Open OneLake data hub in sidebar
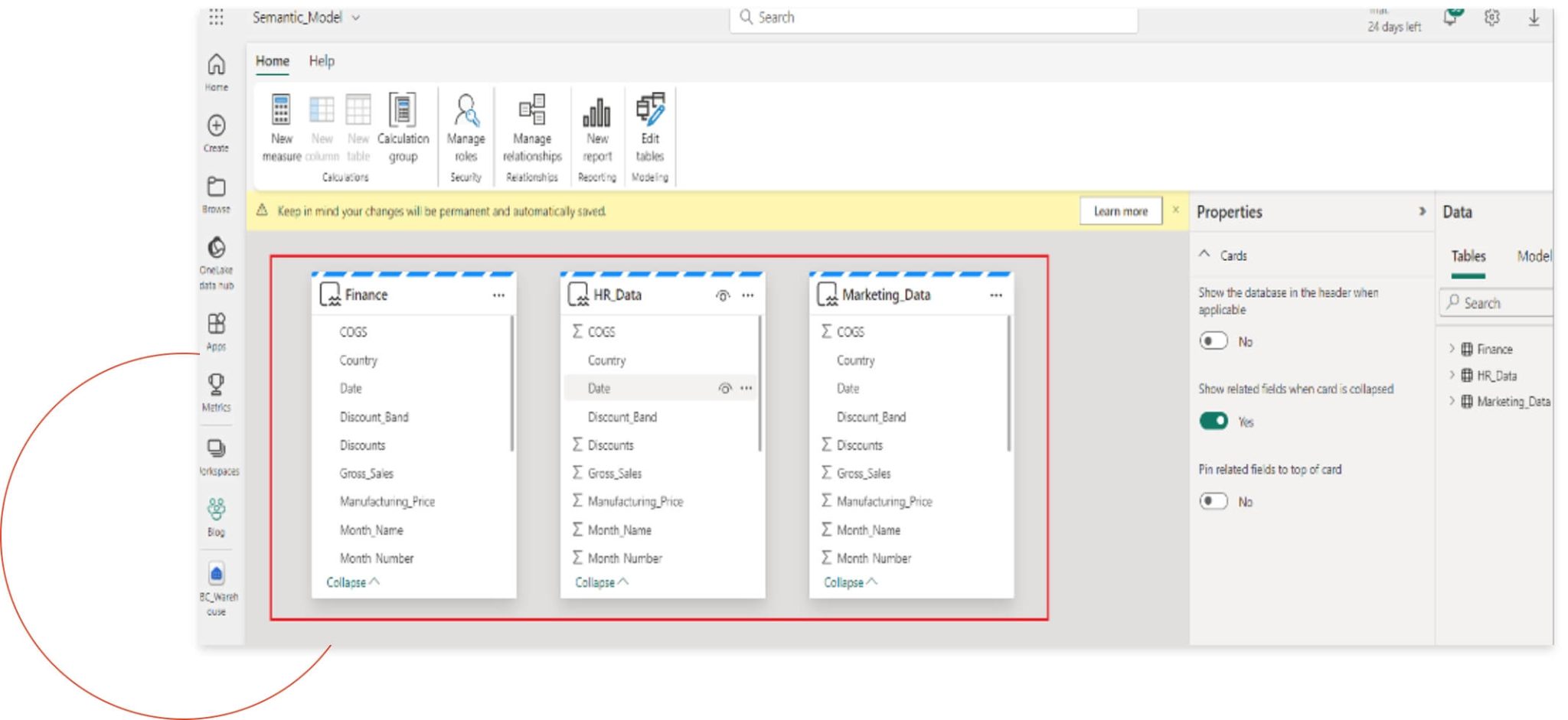This screenshot has height=720, width=1568. pyautogui.click(x=217, y=263)
